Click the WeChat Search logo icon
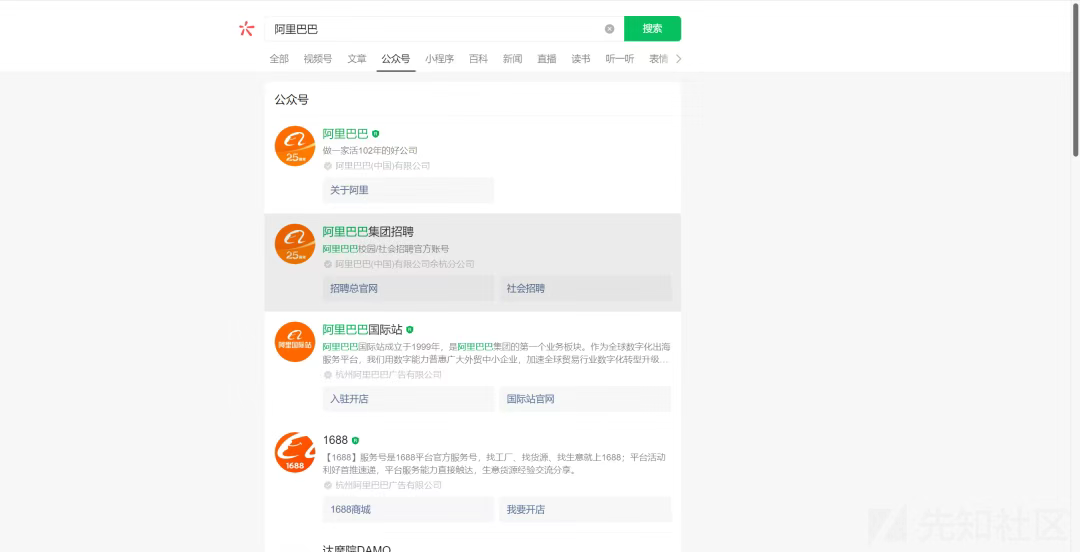Screen dimensions: 1080x552 click(247, 29)
